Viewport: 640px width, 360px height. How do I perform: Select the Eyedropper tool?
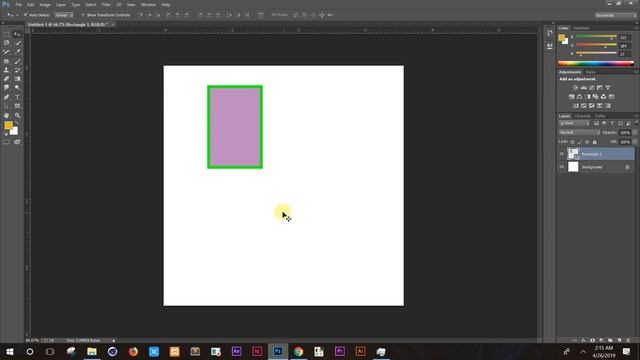click(17, 52)
